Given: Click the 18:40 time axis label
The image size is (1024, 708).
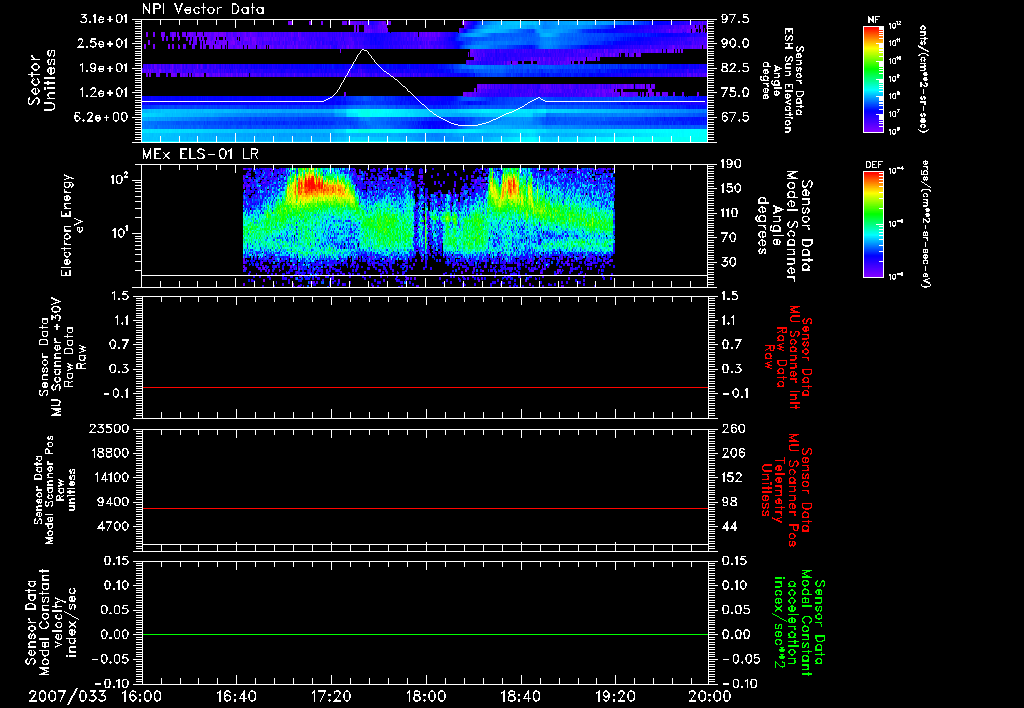Looking at the screenshot, I should tap(520, 696).
